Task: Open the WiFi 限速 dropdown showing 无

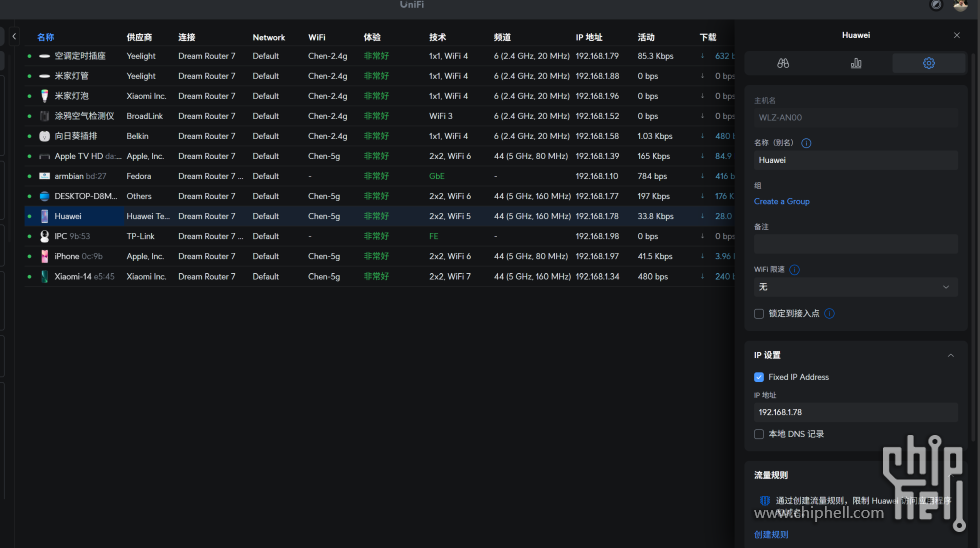Action: point(856,287)
